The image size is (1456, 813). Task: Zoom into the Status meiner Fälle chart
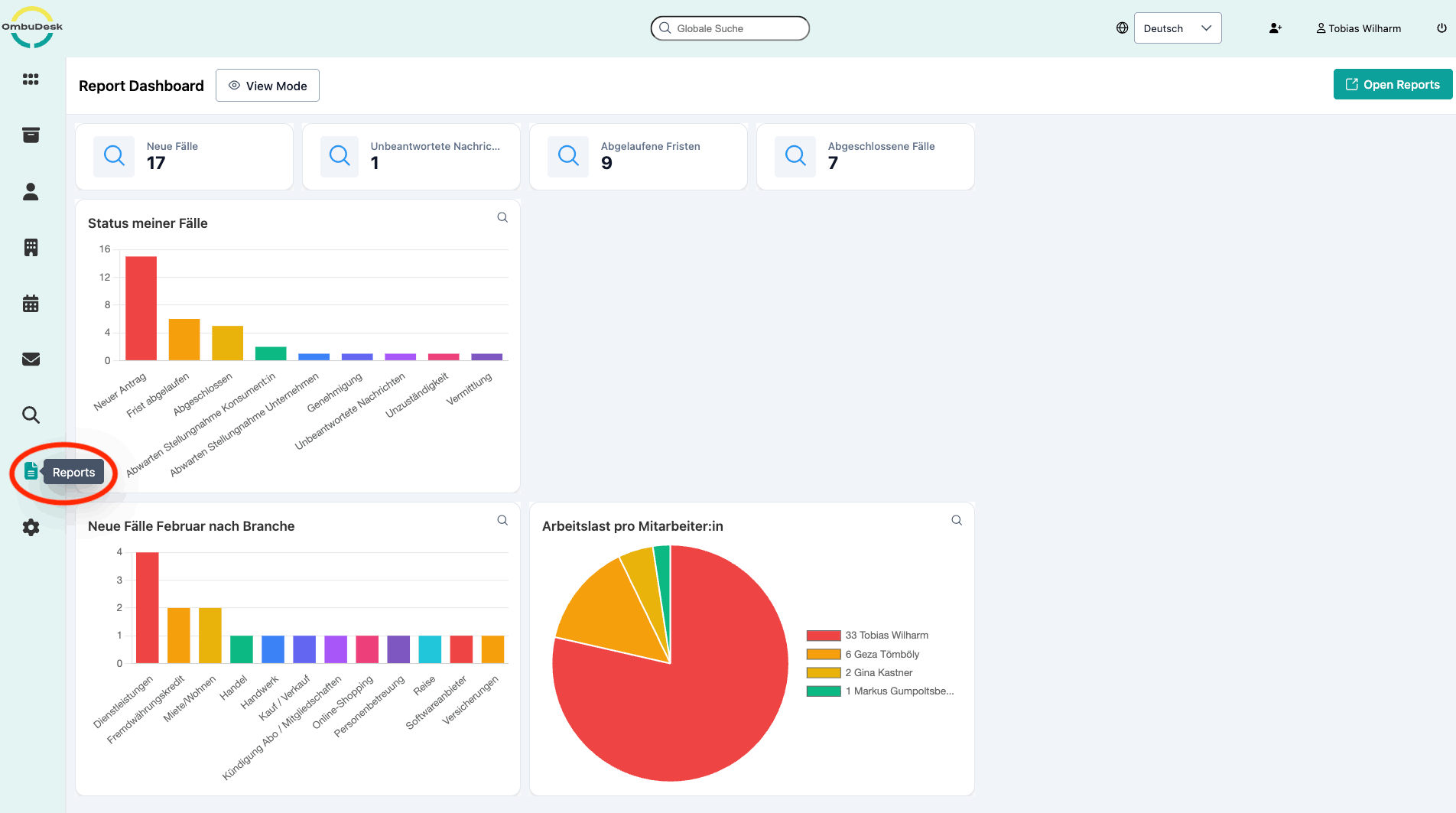[502, 217]
